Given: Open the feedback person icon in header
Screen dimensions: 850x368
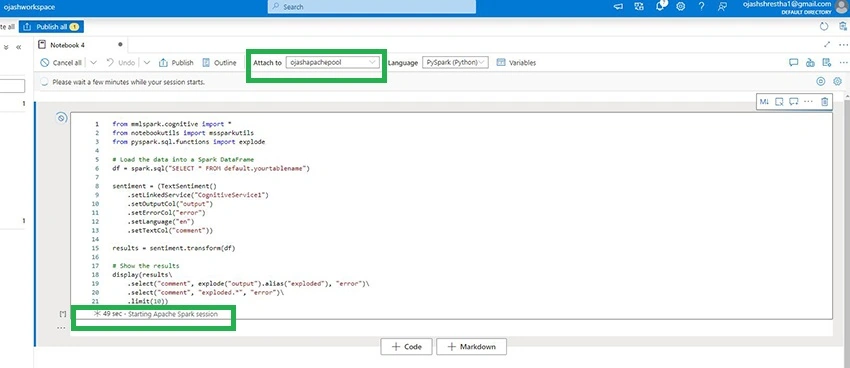Looking at the screenshot, I should 722,7.
